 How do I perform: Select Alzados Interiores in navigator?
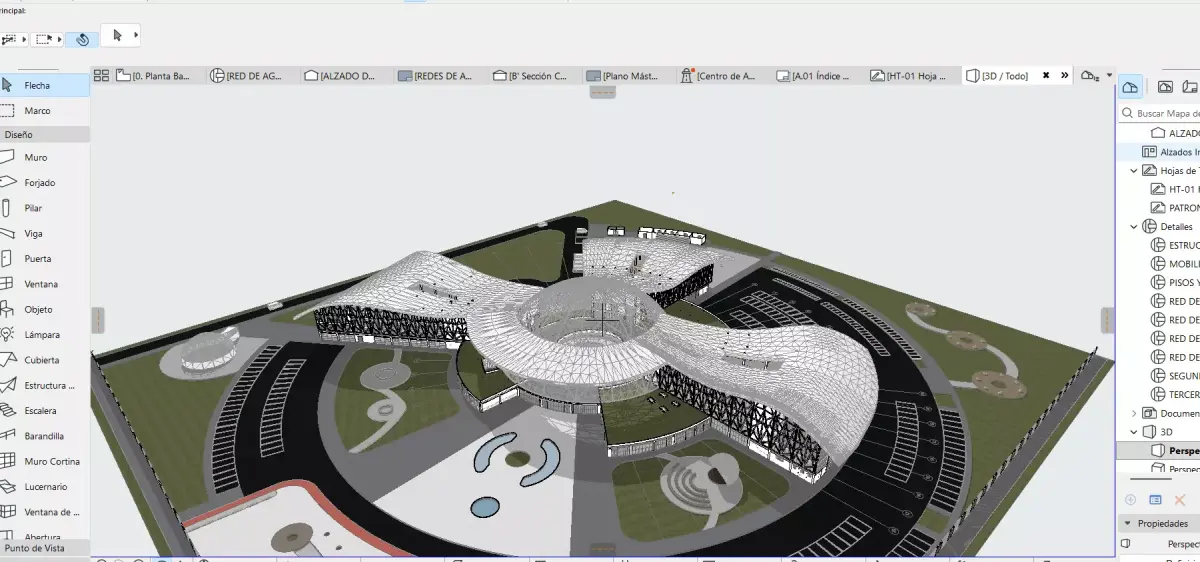[1170, 152]
